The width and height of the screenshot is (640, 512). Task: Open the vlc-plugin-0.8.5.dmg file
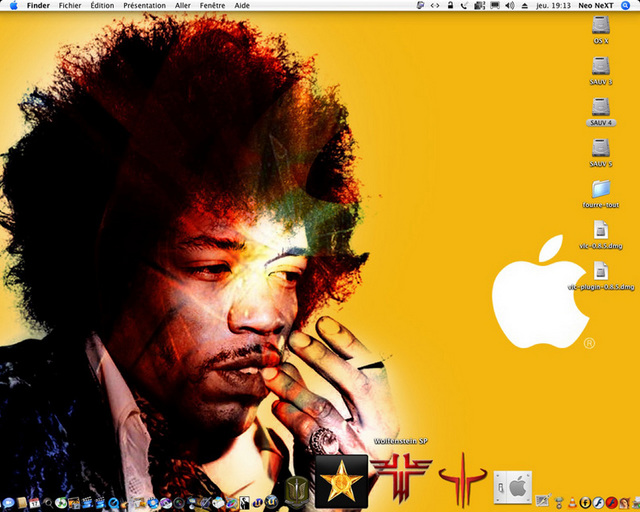[600, 271]
